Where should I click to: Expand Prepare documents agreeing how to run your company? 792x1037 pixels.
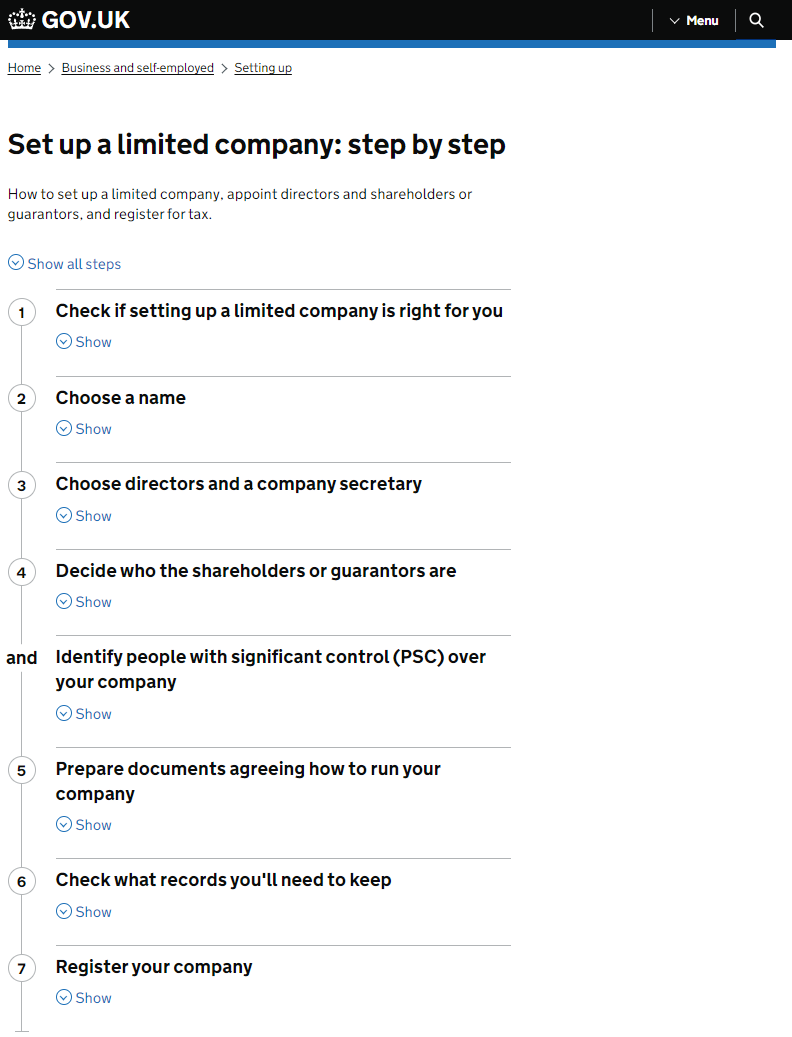click(x=248, y=781)
